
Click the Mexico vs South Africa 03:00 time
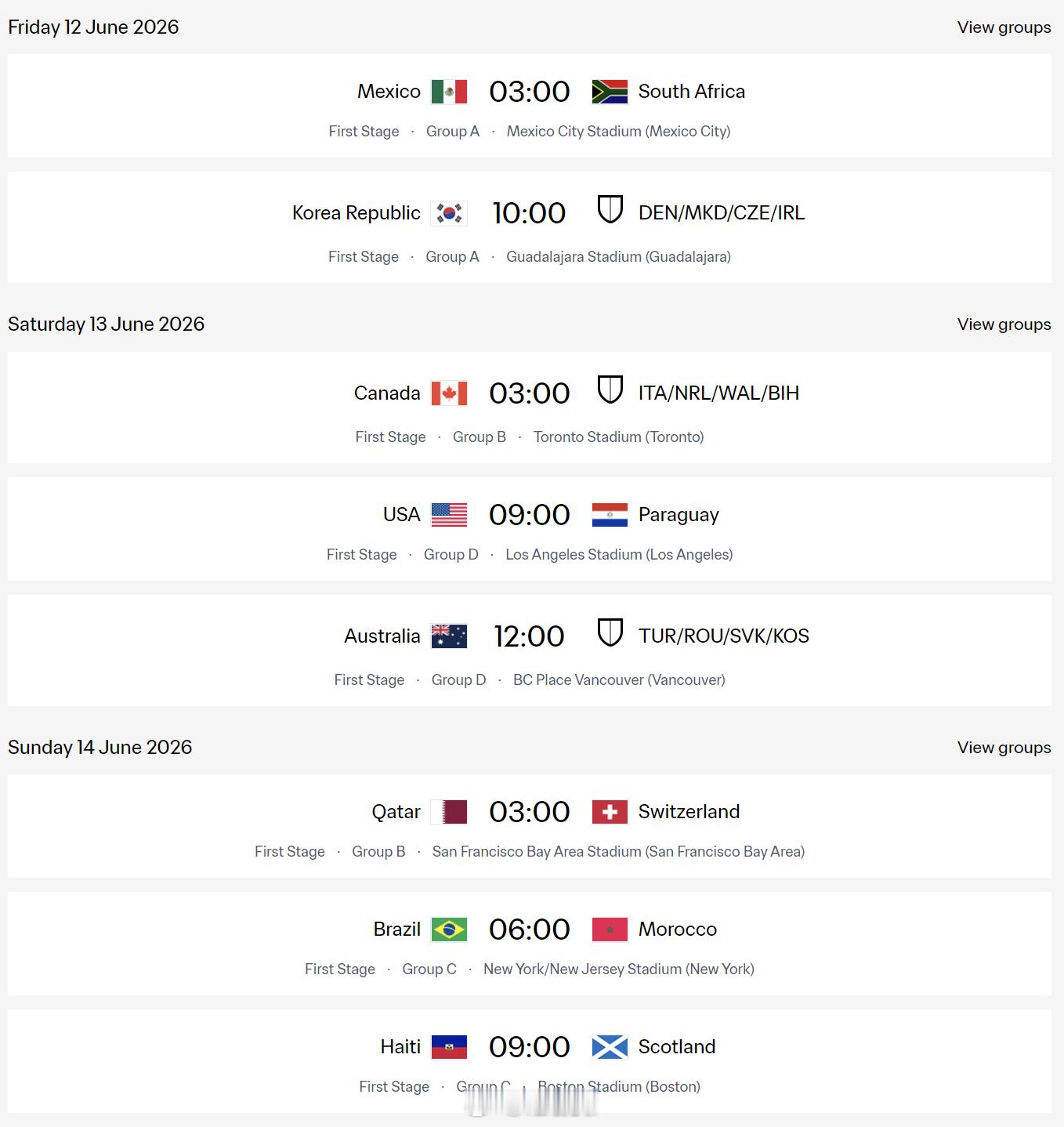[x=529, y=92]
